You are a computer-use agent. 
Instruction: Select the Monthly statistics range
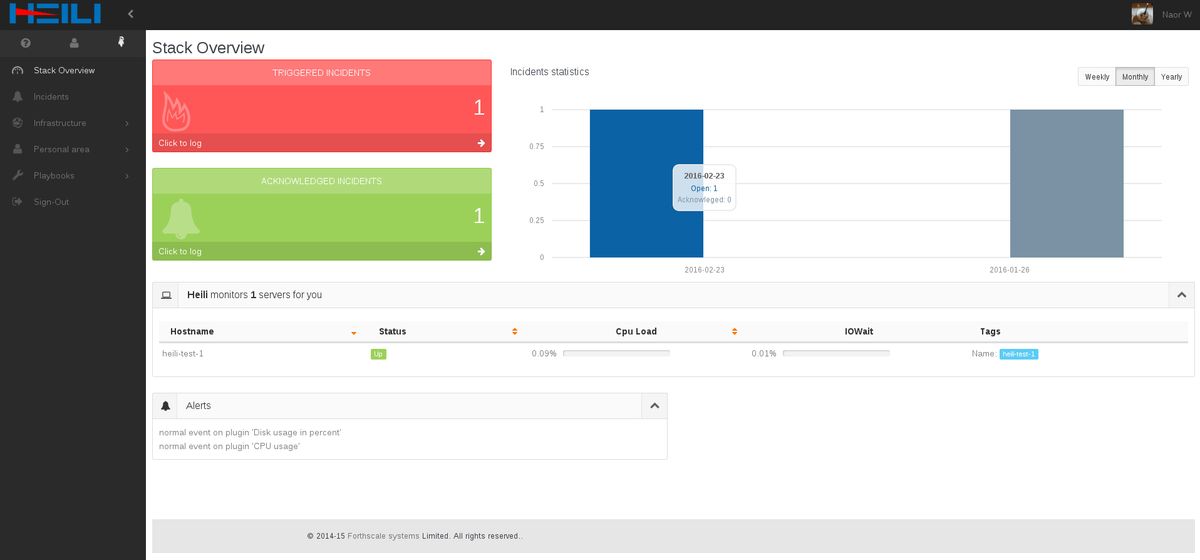pyautogui.click(x=1135, y=77)
